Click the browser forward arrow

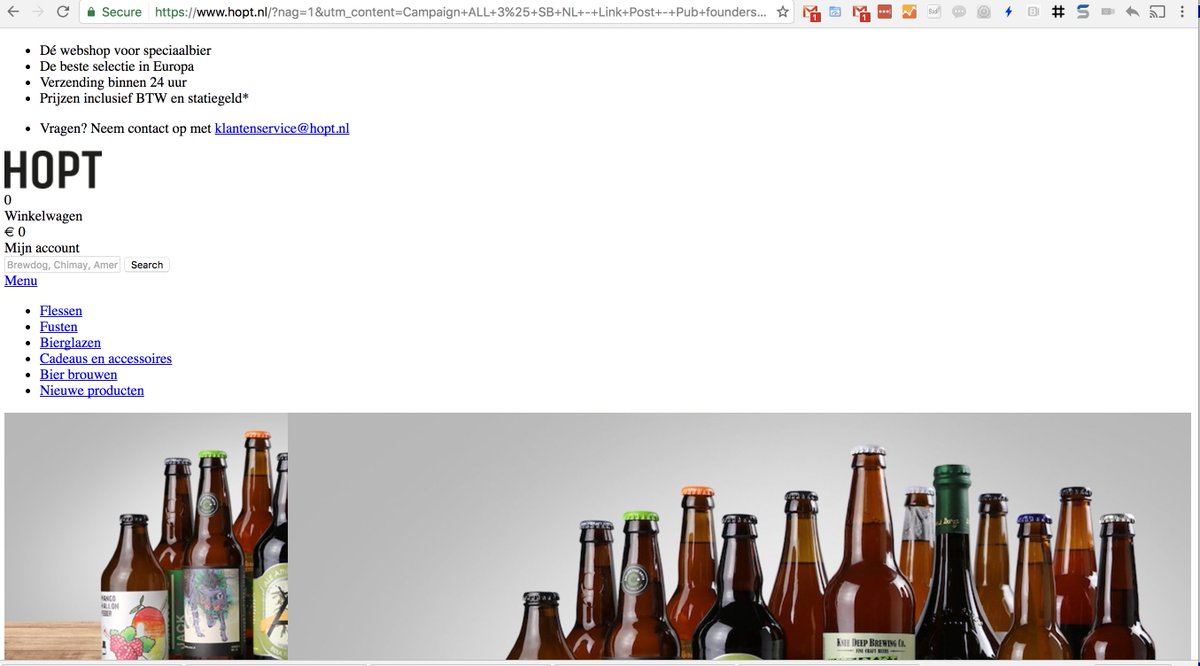[x=38, y=12]
